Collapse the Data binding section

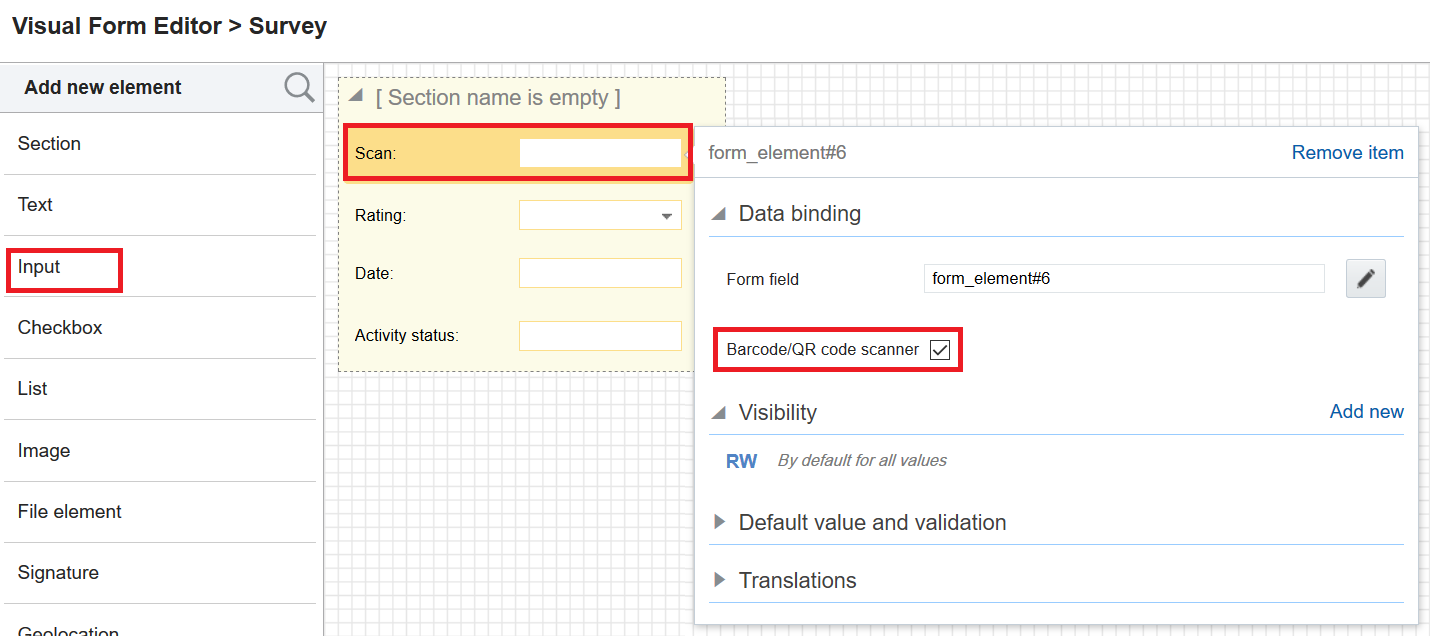click(719, 214)
